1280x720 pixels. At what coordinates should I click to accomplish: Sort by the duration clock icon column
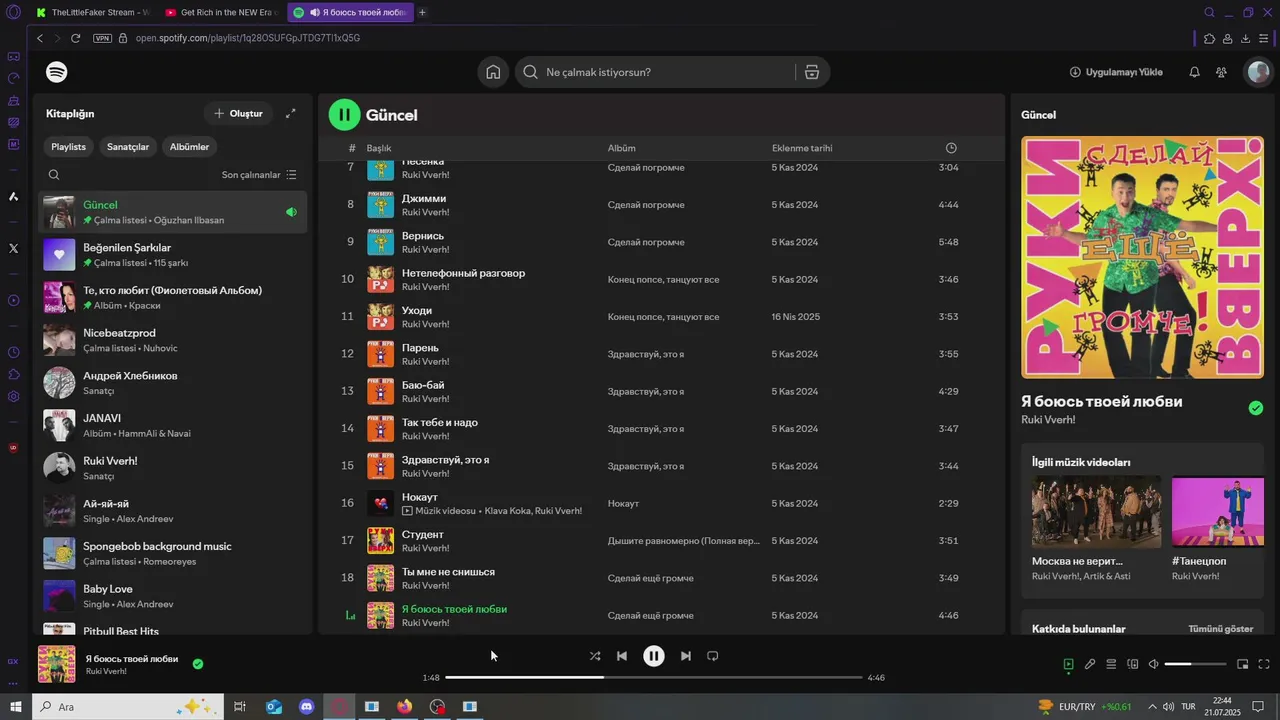click(951, 148)
